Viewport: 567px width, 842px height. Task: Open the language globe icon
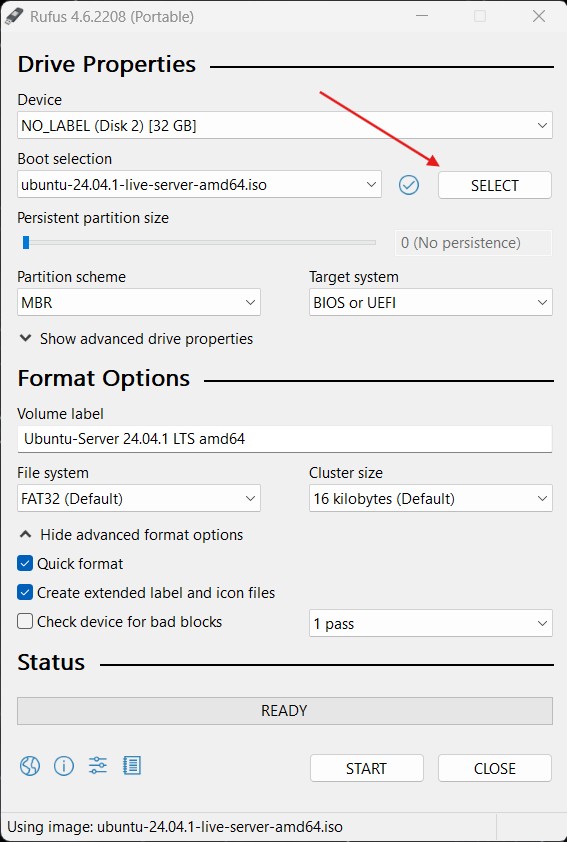click(x=30, y=766)
